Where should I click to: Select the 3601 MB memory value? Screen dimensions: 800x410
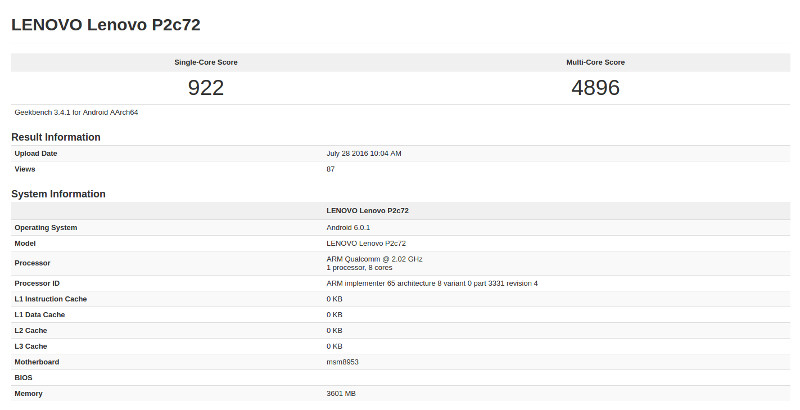click(x=341, y=394)
